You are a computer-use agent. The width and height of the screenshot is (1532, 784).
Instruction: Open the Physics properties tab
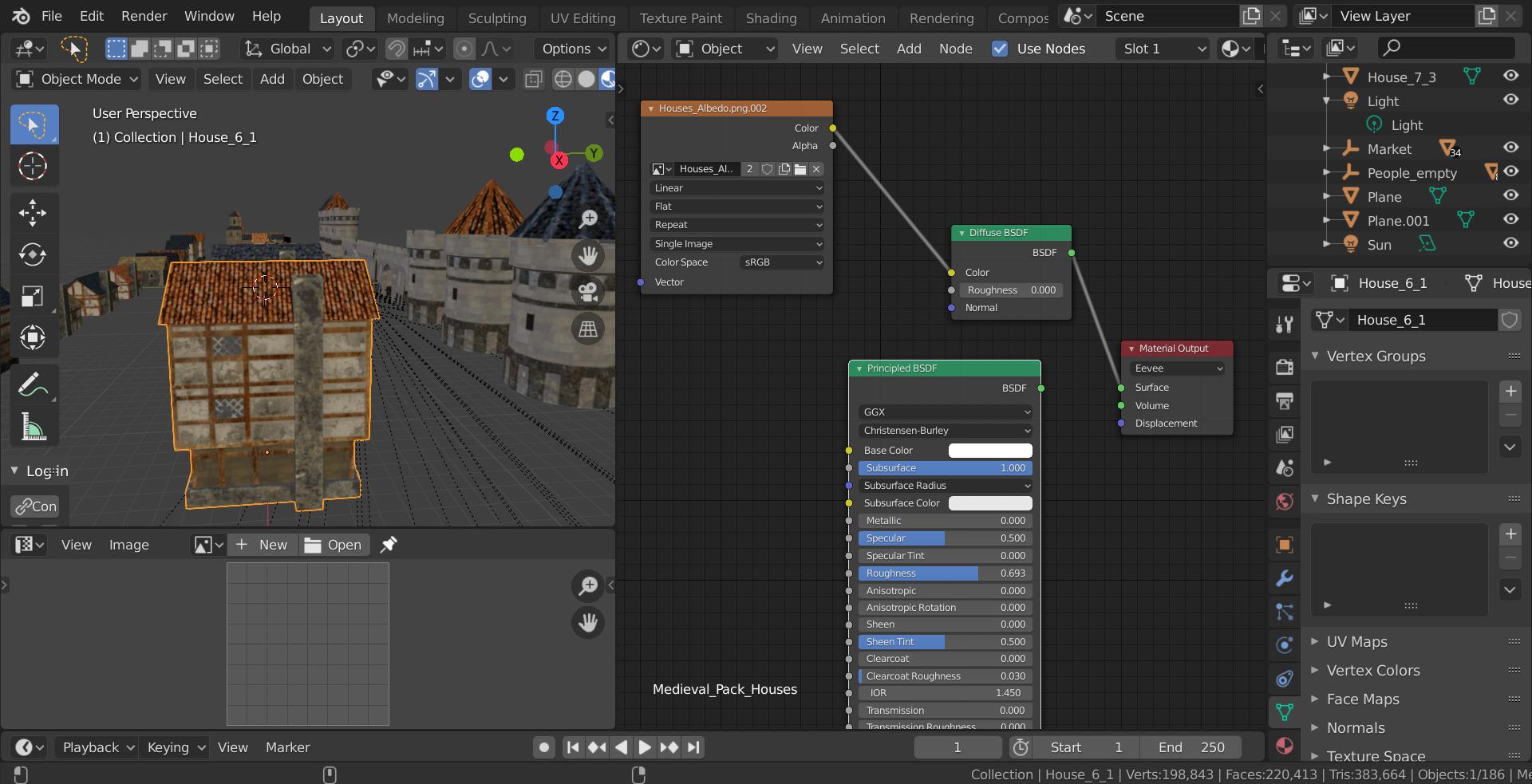tap(1284, 645)
